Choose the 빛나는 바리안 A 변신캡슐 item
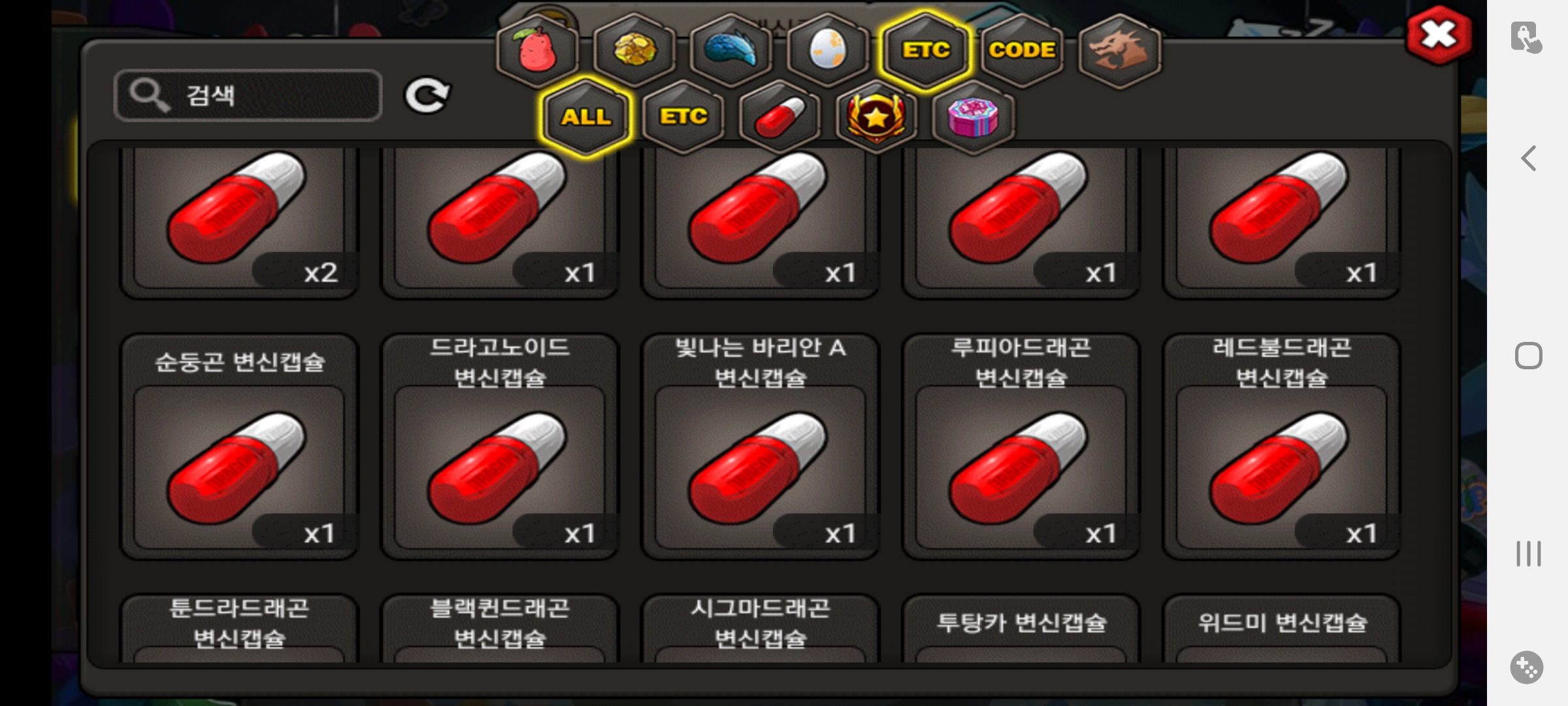1568x706 pixels. tap(760, 447)
